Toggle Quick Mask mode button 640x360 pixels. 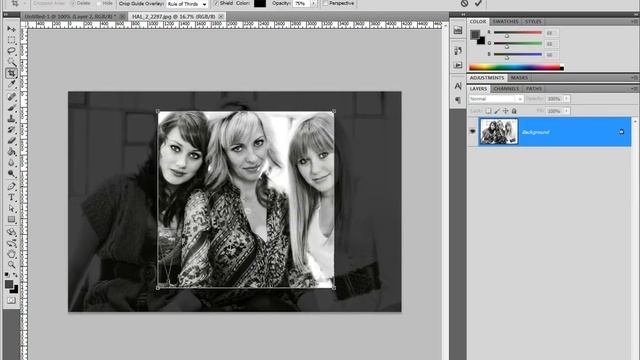11,300
